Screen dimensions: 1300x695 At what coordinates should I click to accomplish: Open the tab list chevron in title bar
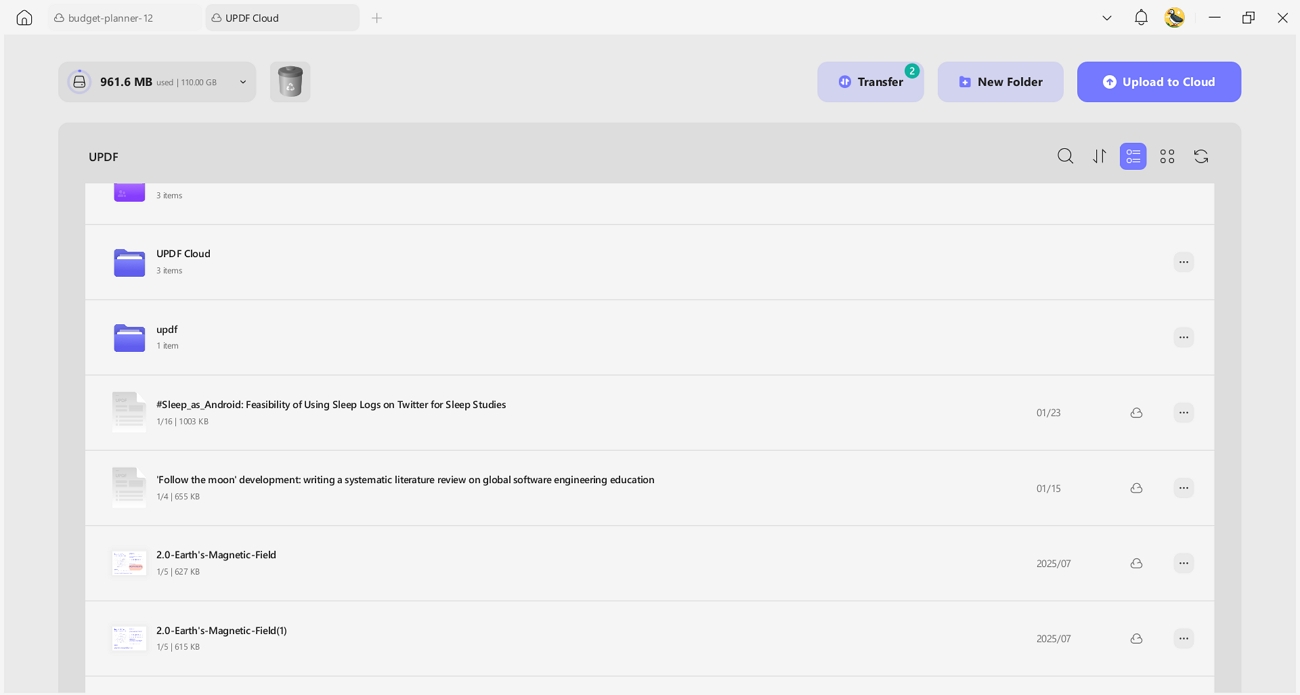[1107, 17]
